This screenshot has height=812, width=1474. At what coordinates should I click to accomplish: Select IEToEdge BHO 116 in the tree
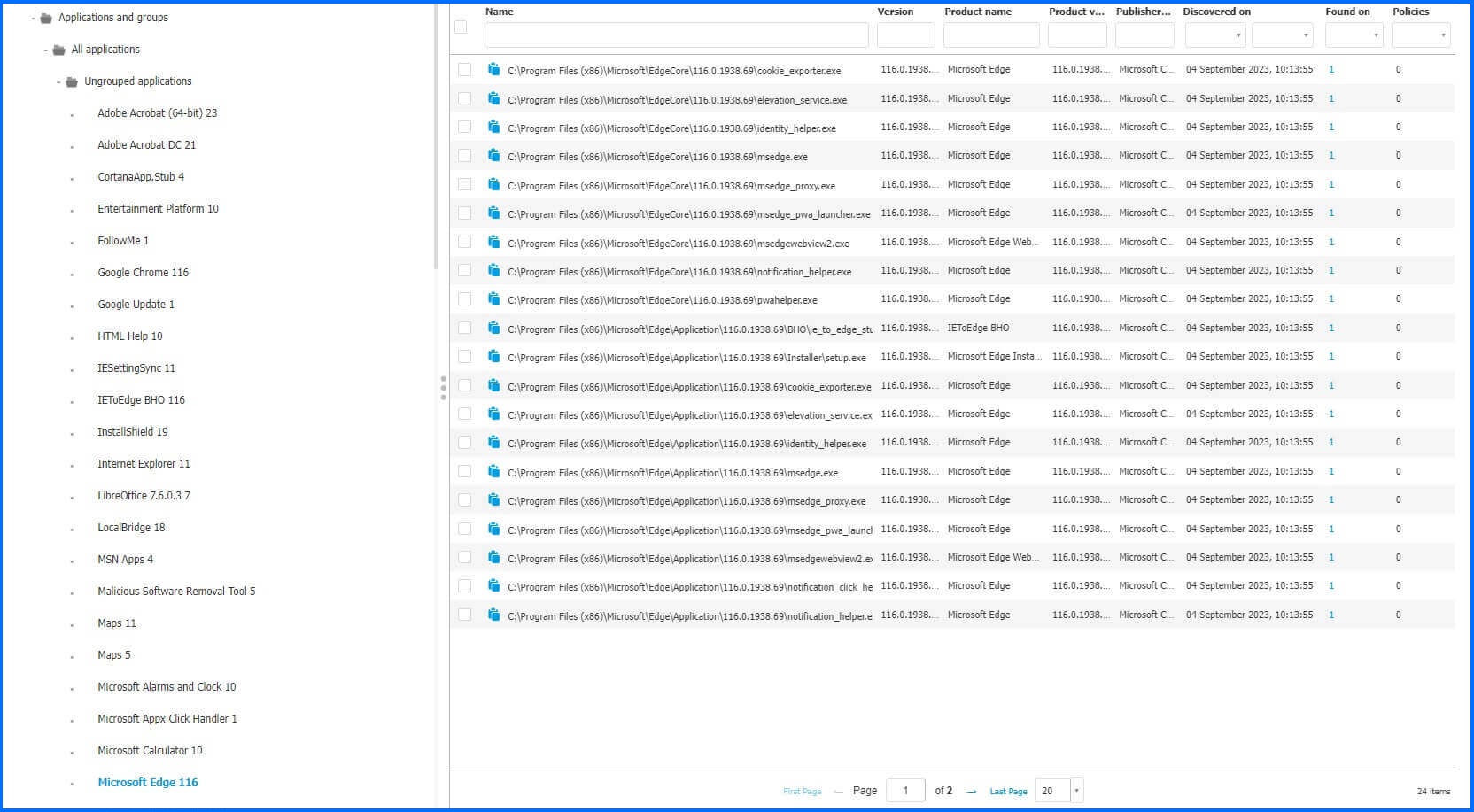point(141,400)
